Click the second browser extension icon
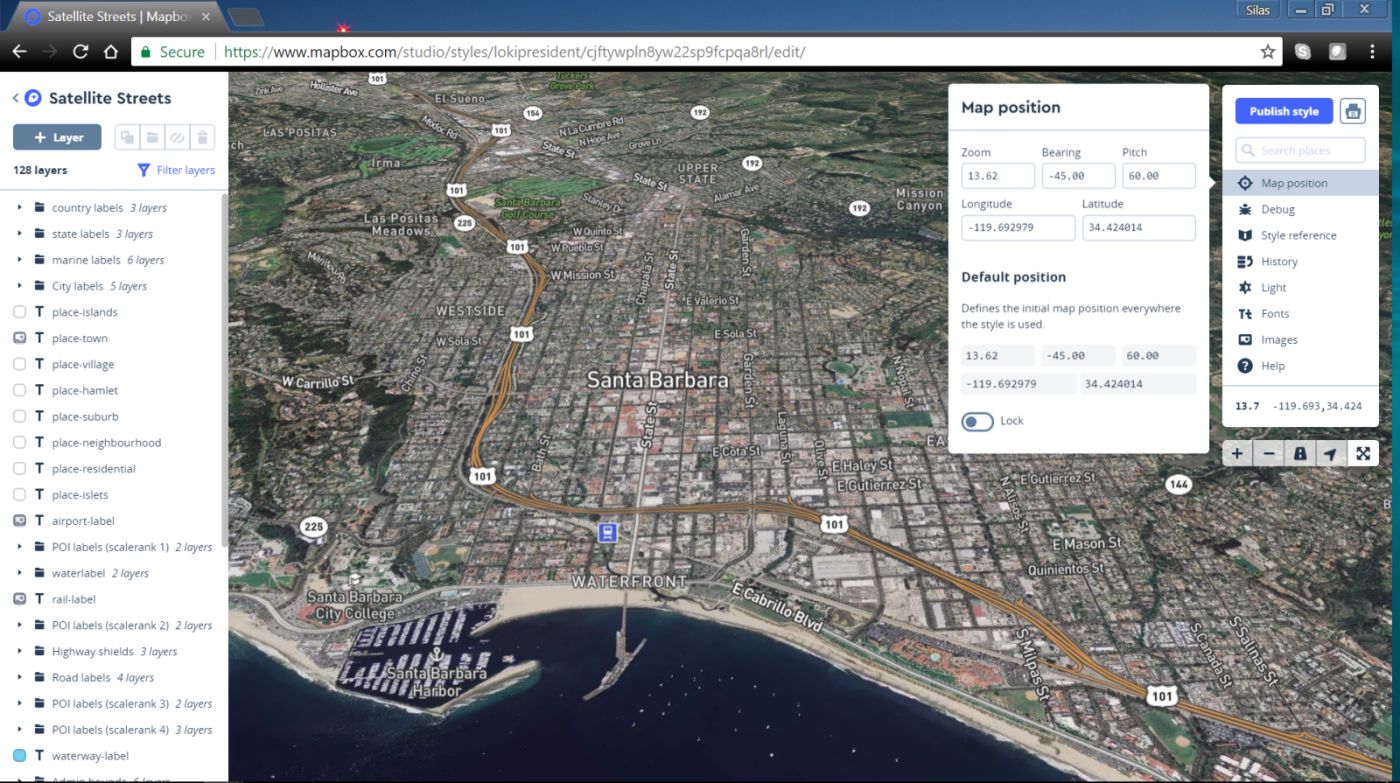The image size is (1400, 783). [1337, 52]
